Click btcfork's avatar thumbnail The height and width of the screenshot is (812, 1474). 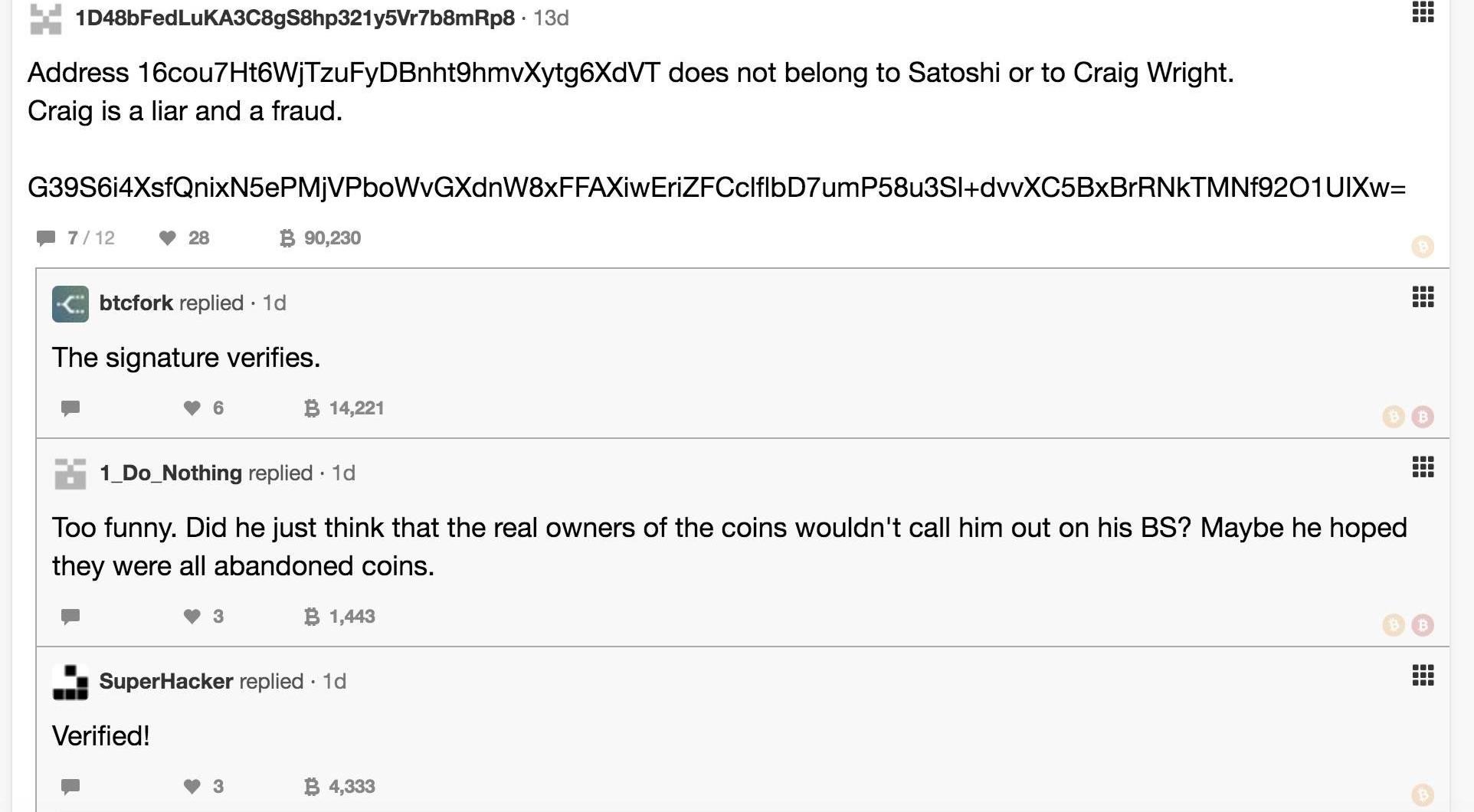pos(70,304)
